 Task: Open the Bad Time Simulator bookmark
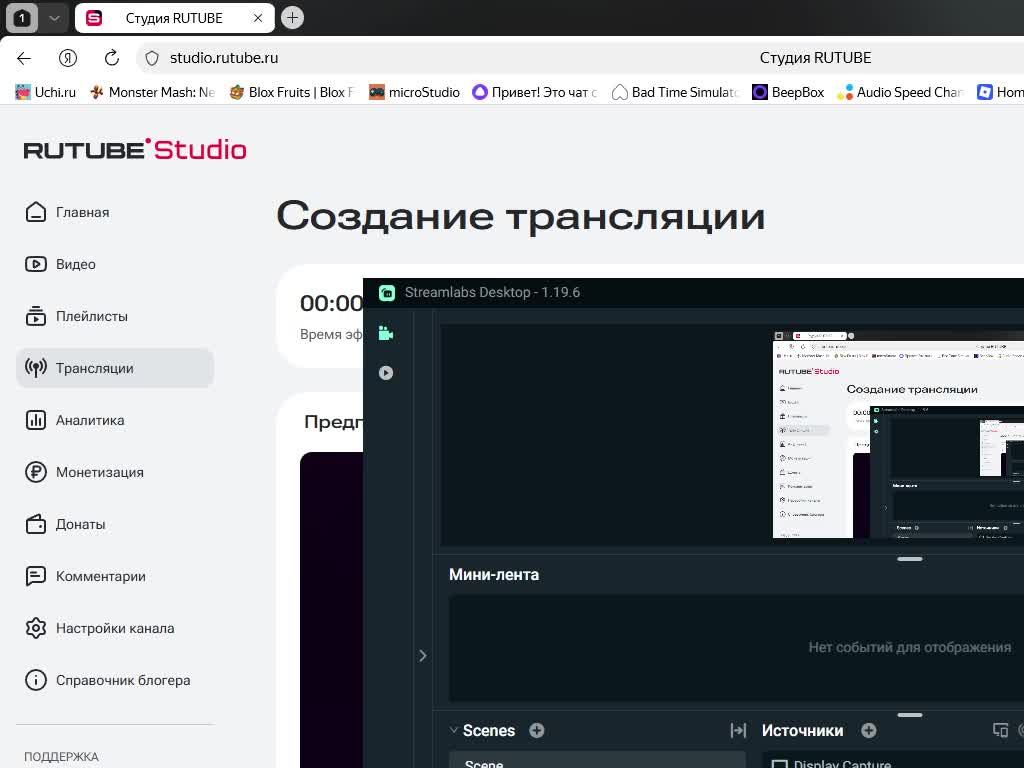pyautogui.click(x=675, y=92)
